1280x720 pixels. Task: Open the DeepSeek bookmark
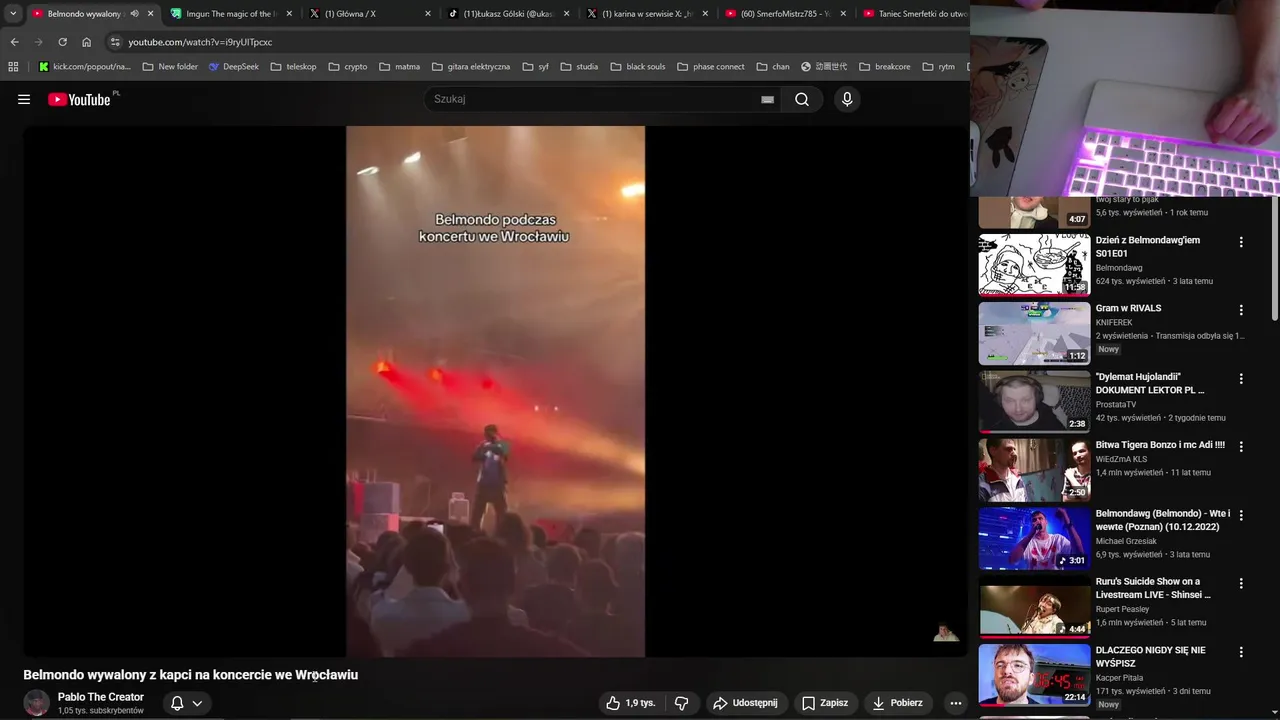pos(234,67)
